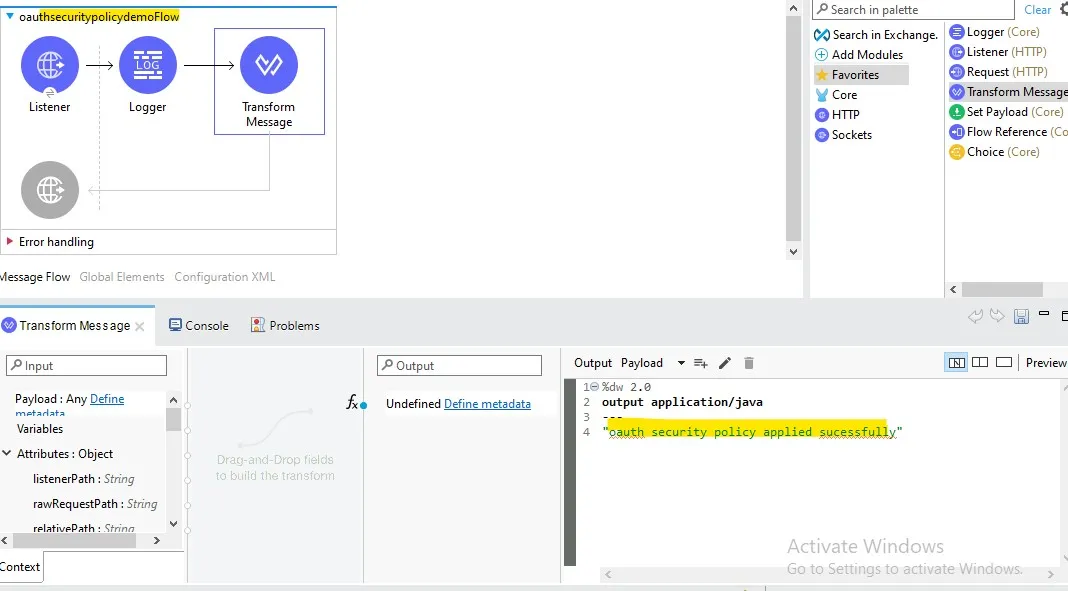Screen dimensions: 1068x591
Task: Open the Configuration XML tab
Action: coord(225,277)
